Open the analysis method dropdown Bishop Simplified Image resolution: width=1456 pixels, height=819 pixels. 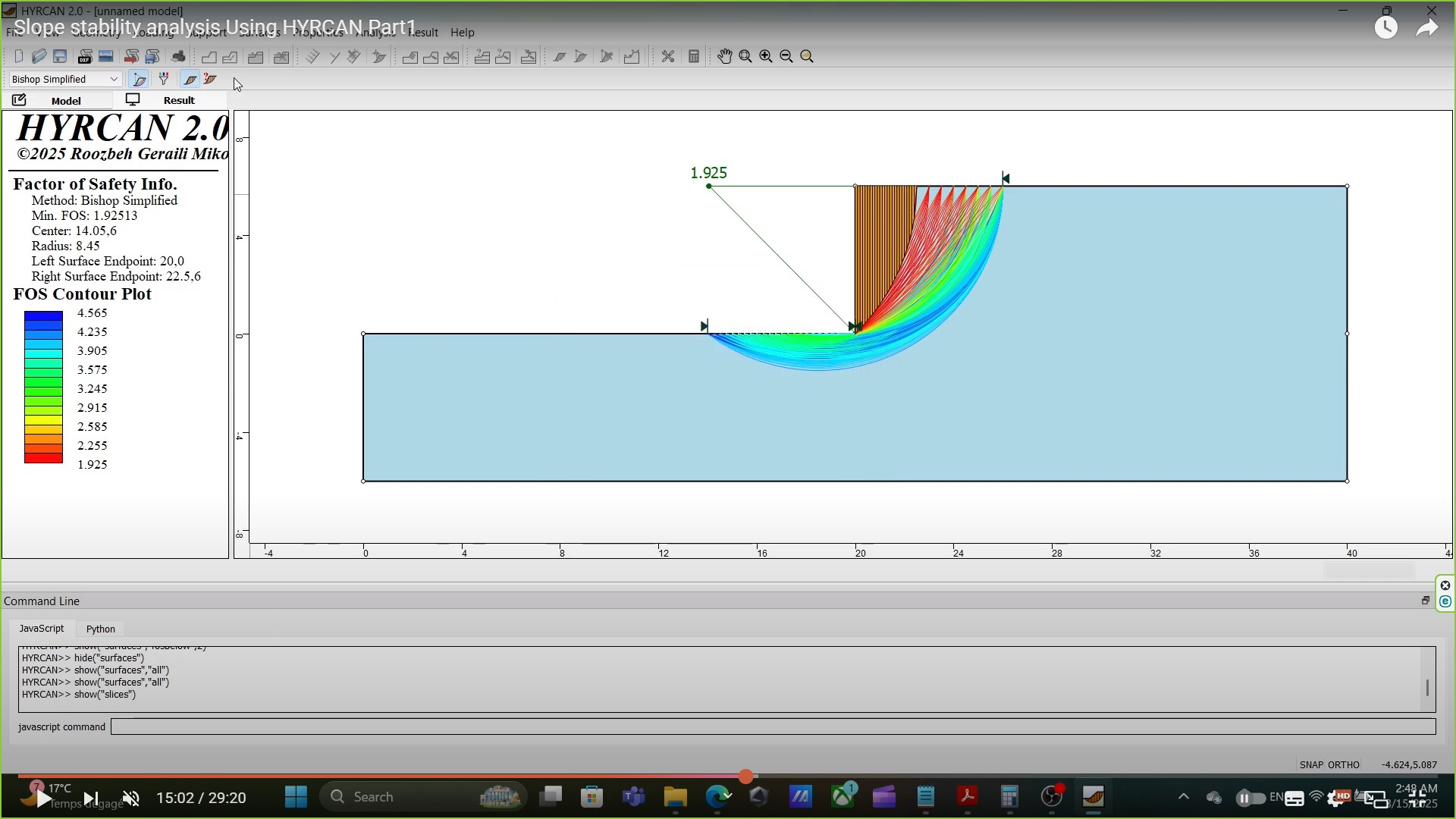point(65,79)
